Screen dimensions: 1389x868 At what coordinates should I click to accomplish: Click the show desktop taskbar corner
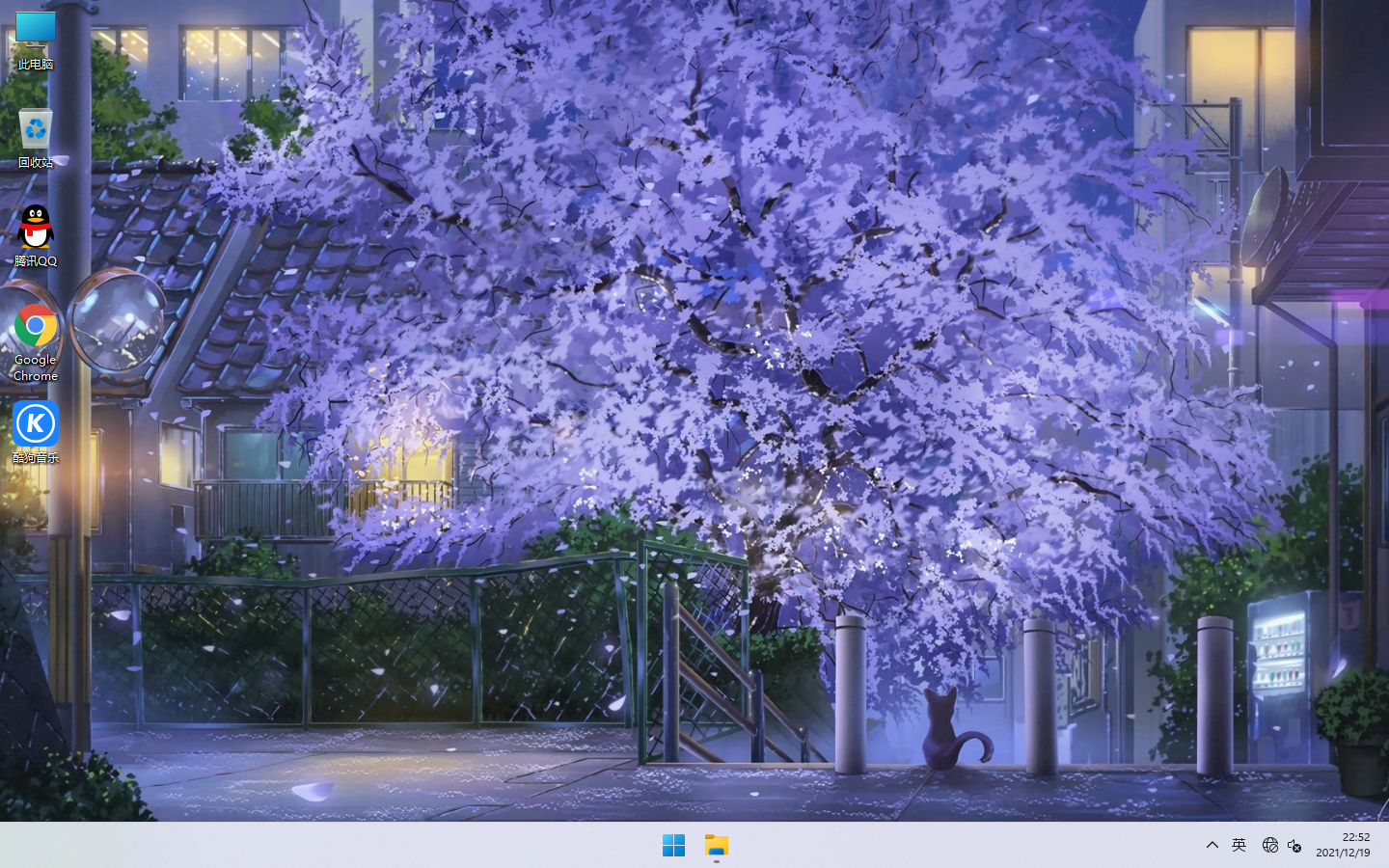coord(1385,845)
